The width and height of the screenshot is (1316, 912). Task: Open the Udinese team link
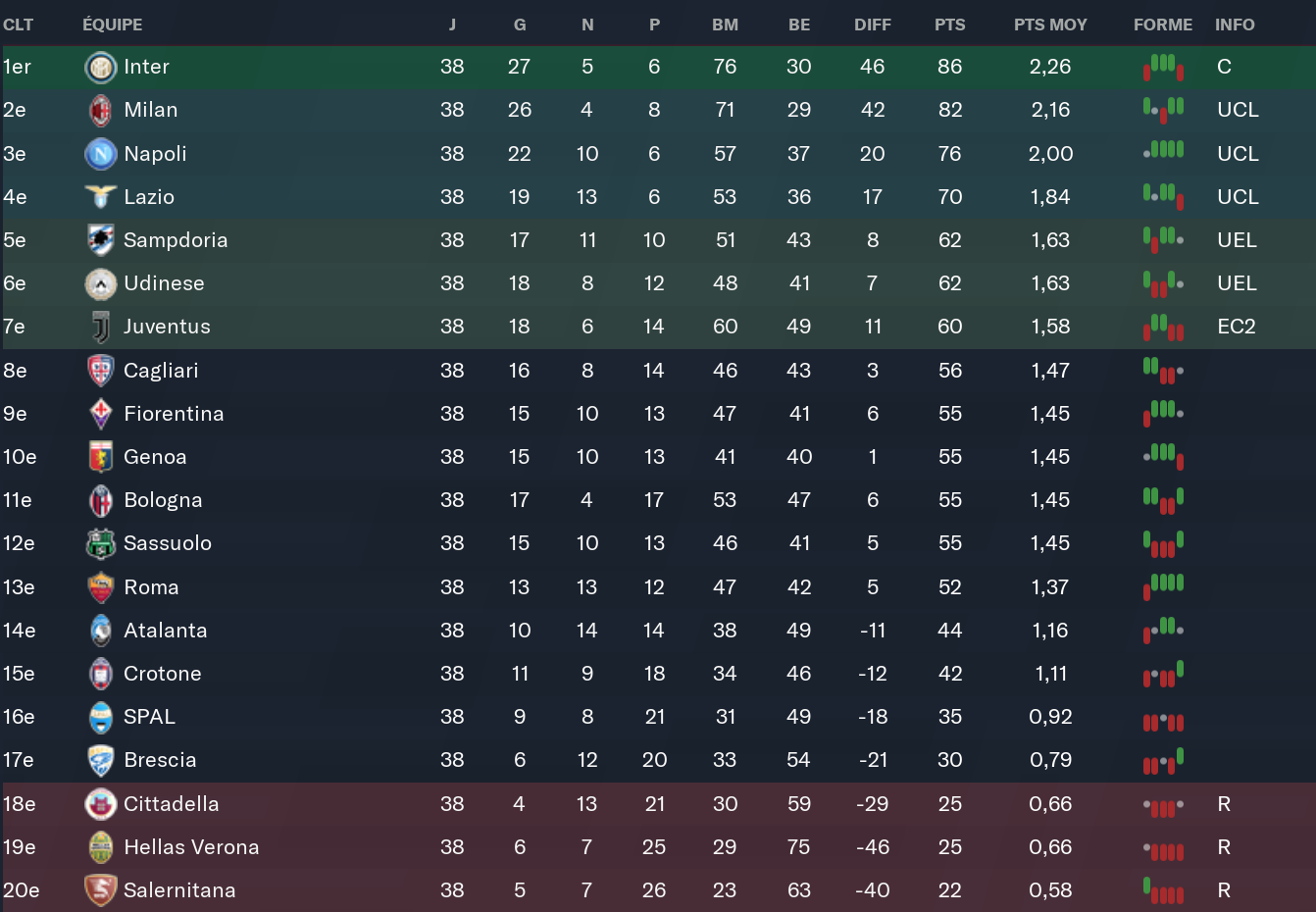(x=164, y=283)
